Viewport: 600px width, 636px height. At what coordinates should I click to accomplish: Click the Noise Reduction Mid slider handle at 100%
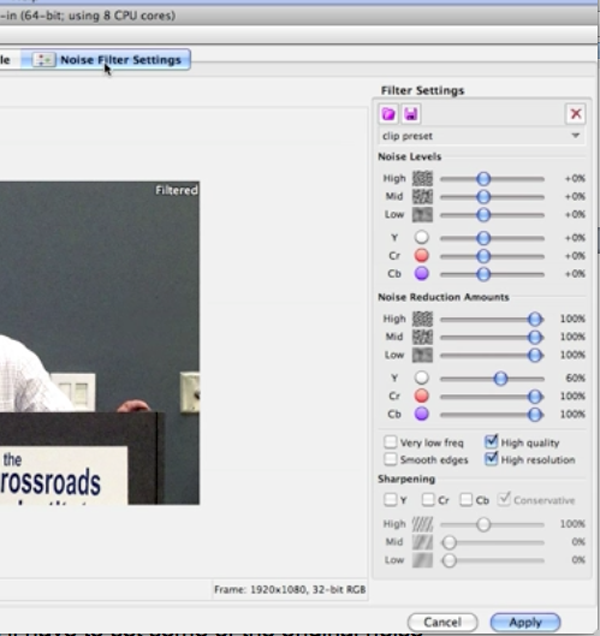[535, 337]
